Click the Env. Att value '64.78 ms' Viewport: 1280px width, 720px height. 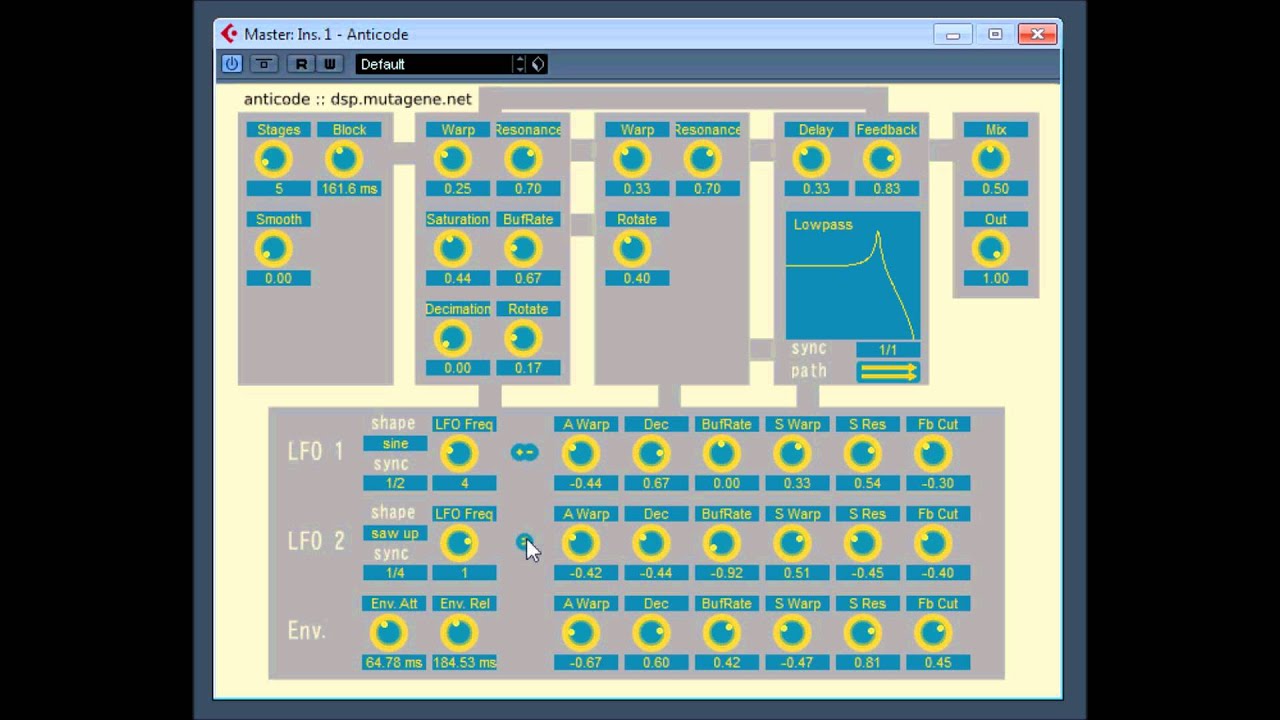pyautogui.click(x=394, y=663)
